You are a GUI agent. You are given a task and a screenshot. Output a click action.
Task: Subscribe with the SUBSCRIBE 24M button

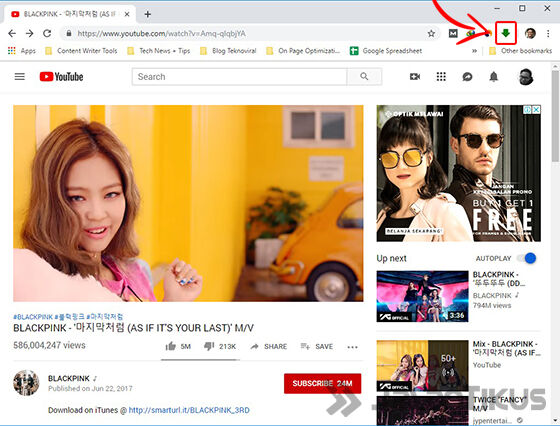pyautogui.click(x=322, y=384)
